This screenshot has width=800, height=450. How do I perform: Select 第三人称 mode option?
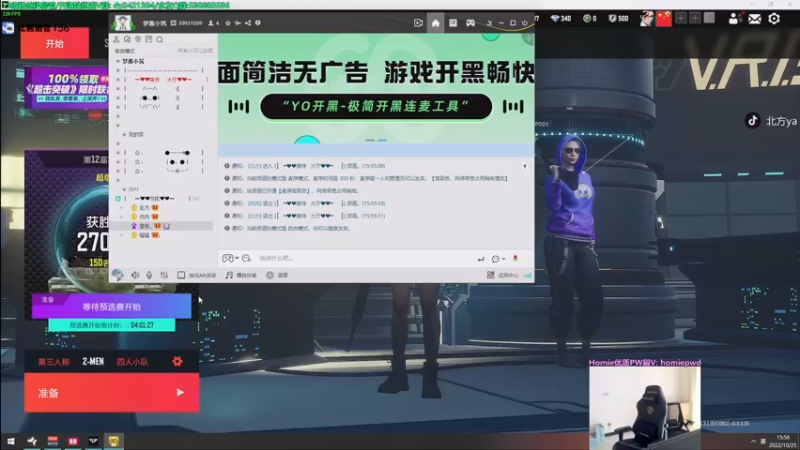pyautogui.click(x=54, y=362)
